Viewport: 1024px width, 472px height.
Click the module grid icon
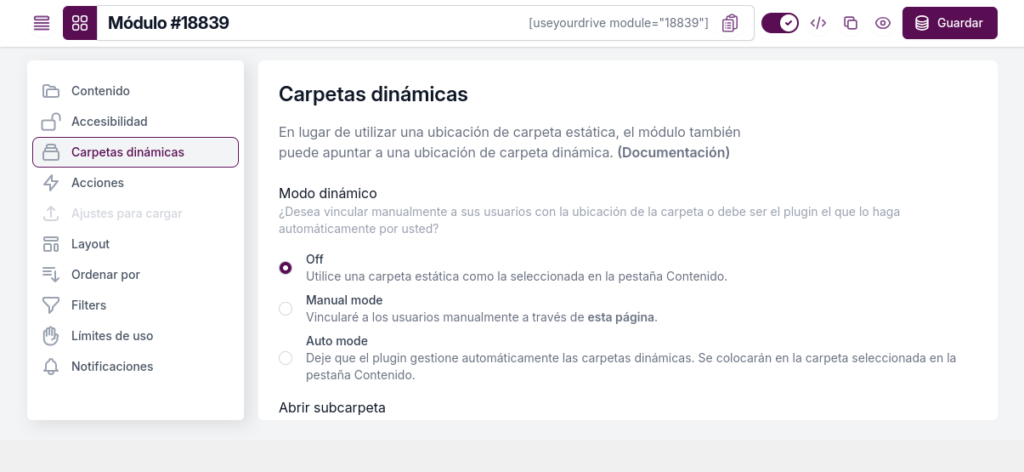pyautogui.click(x=80, y=24)
